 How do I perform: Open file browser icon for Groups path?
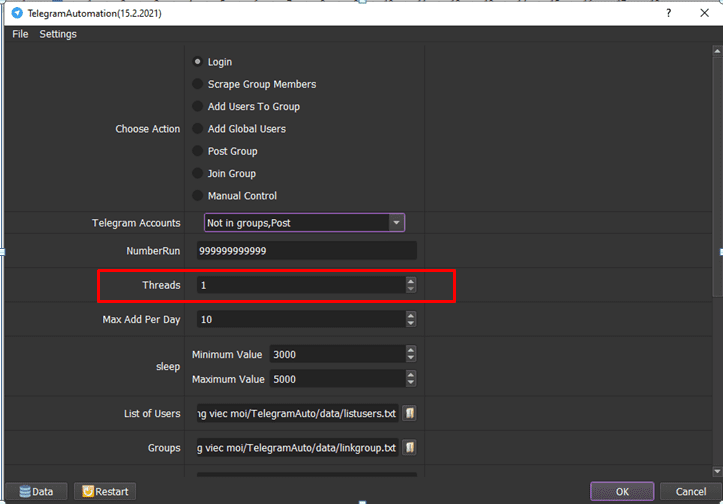click(409, 447)
